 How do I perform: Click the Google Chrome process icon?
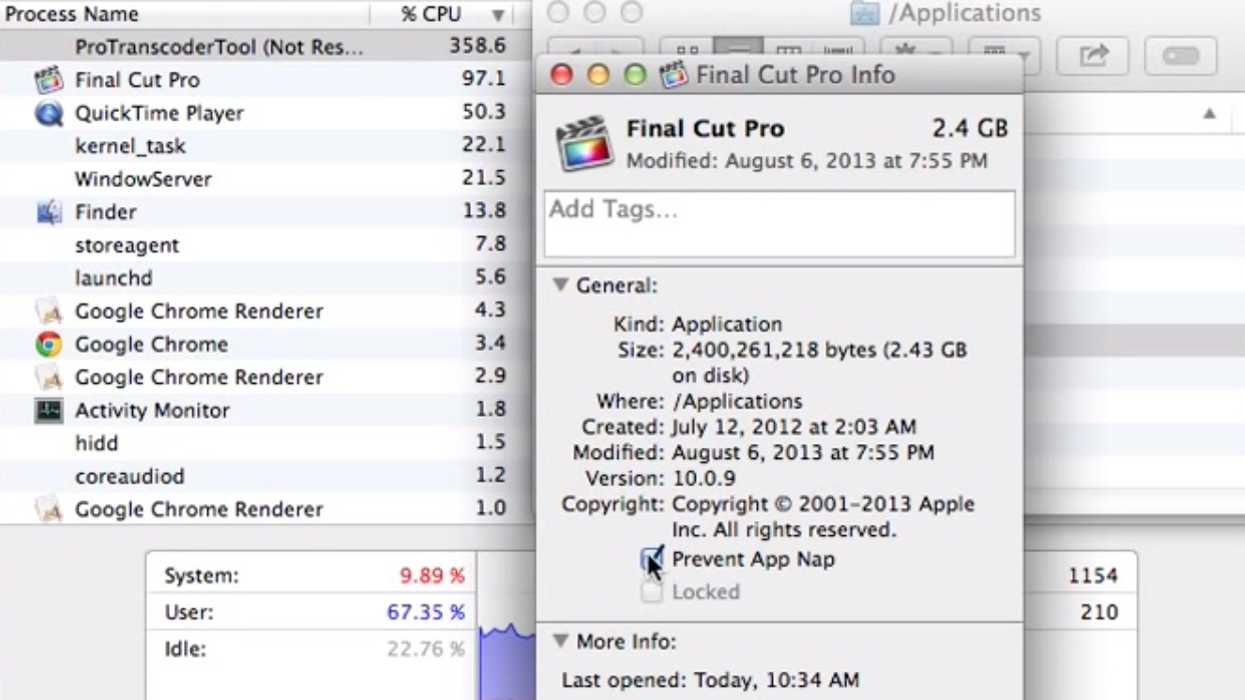(48, 344)
